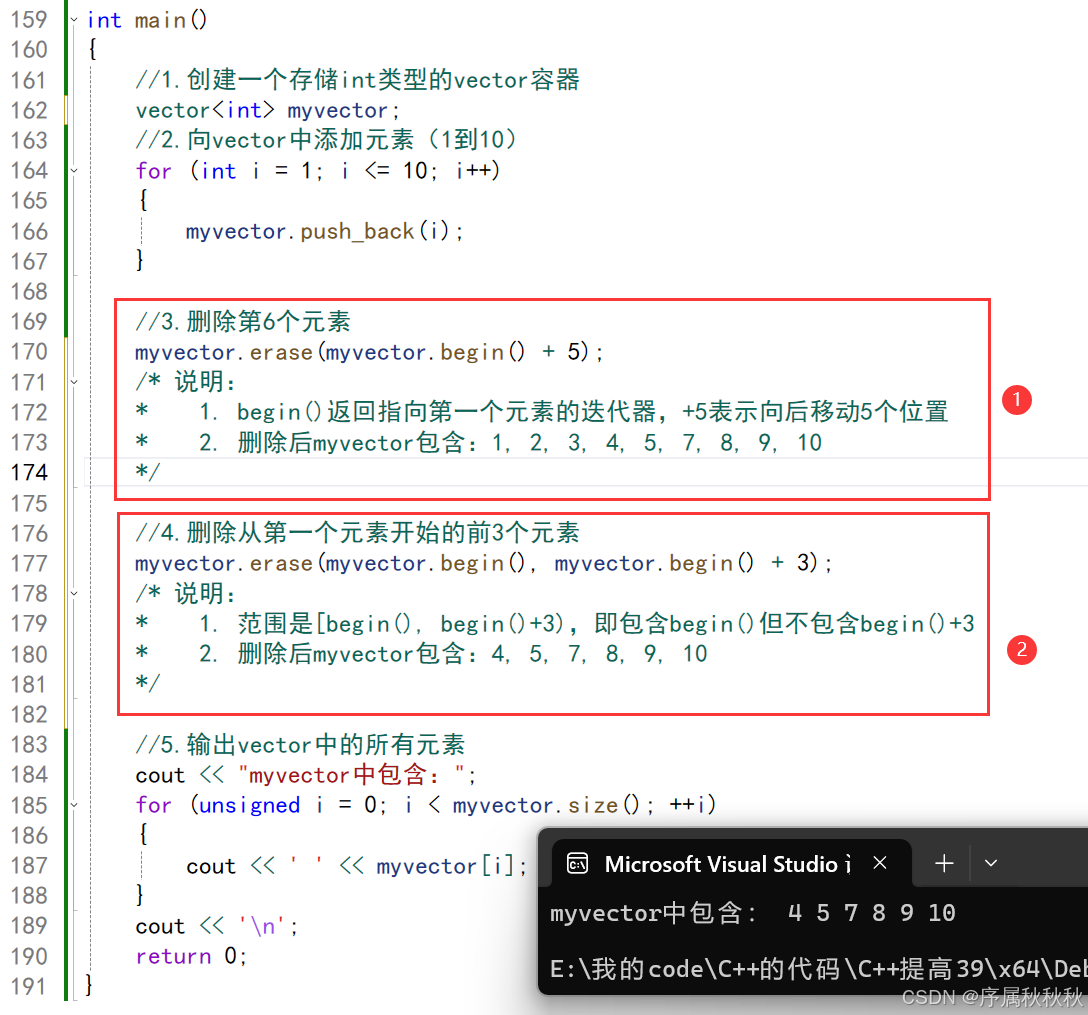The height and width of the screenshot is (1015, 1088).
Task: Click the comment '//1.创建一个存储int类型的vector容器'
Action: point(357,80)
